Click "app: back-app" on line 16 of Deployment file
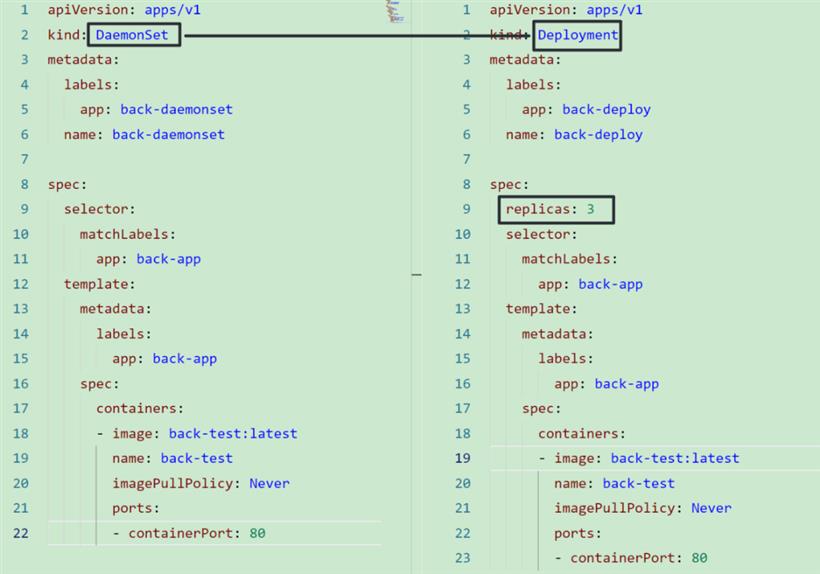This screenshot has width=820, height=574. [607, 384]
